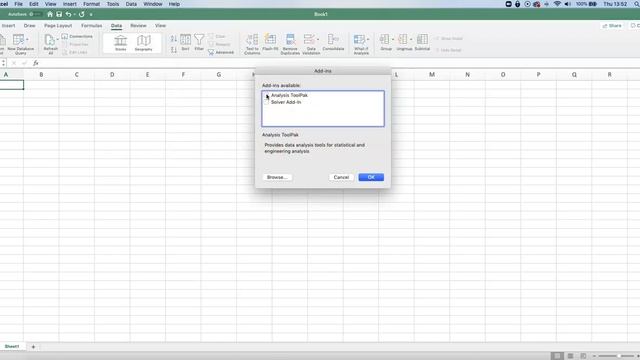Screen dimensions: 640x360
Task: Click the Wi-Fi icon in the menu bar
Action: [x=557, y=4]
